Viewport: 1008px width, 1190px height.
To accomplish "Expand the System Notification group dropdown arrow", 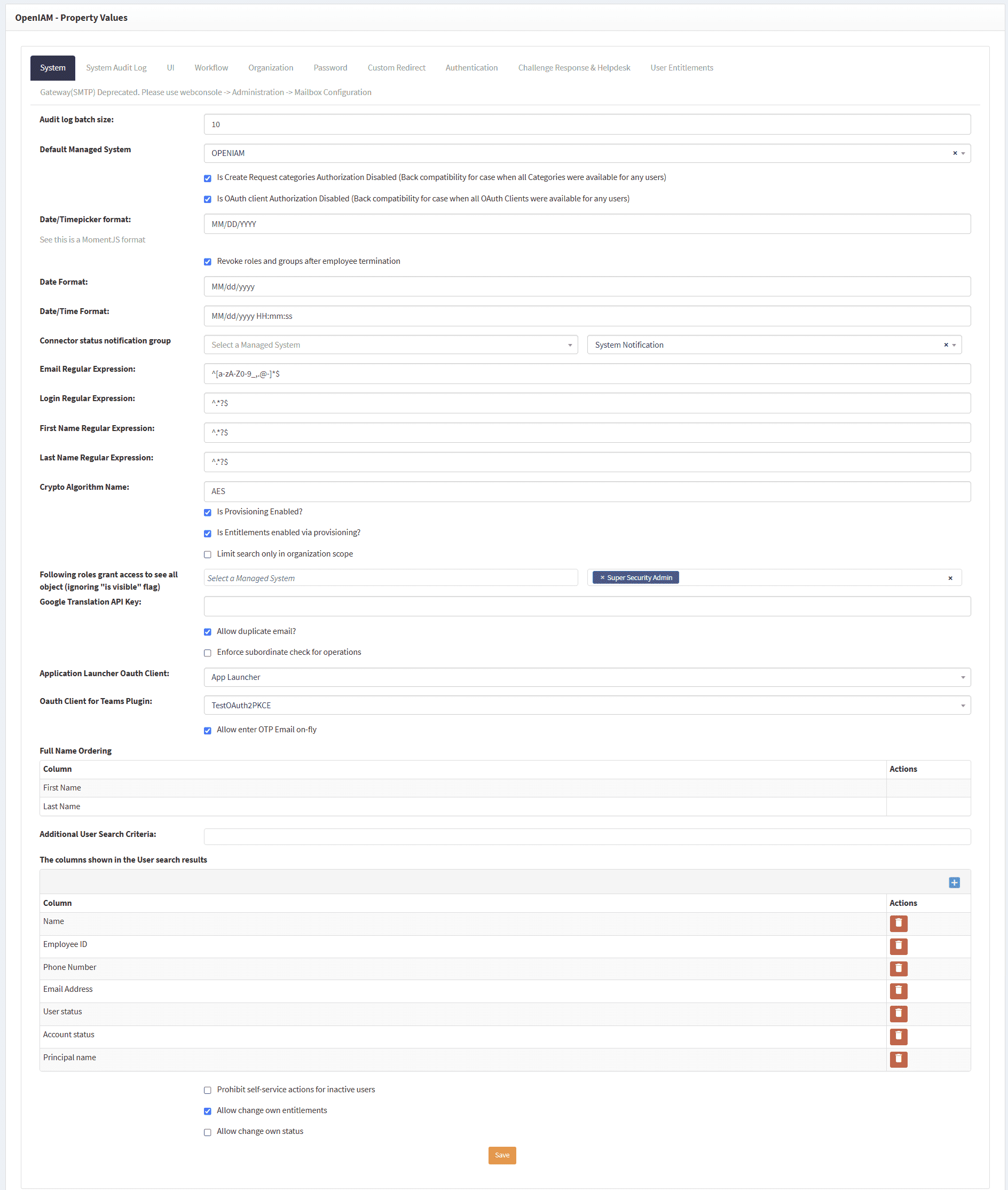I will tap(954, 345).
